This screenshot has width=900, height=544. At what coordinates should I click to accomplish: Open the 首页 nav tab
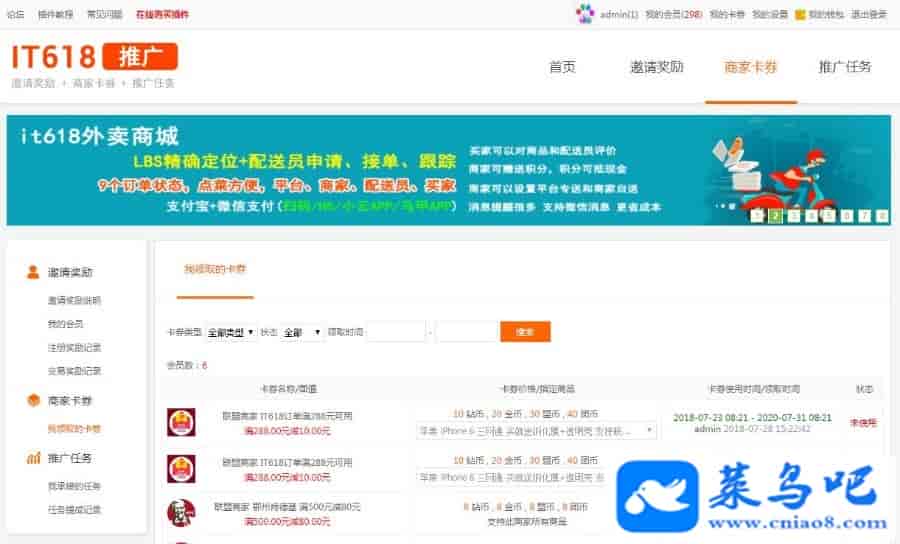[x=562, y=67]
